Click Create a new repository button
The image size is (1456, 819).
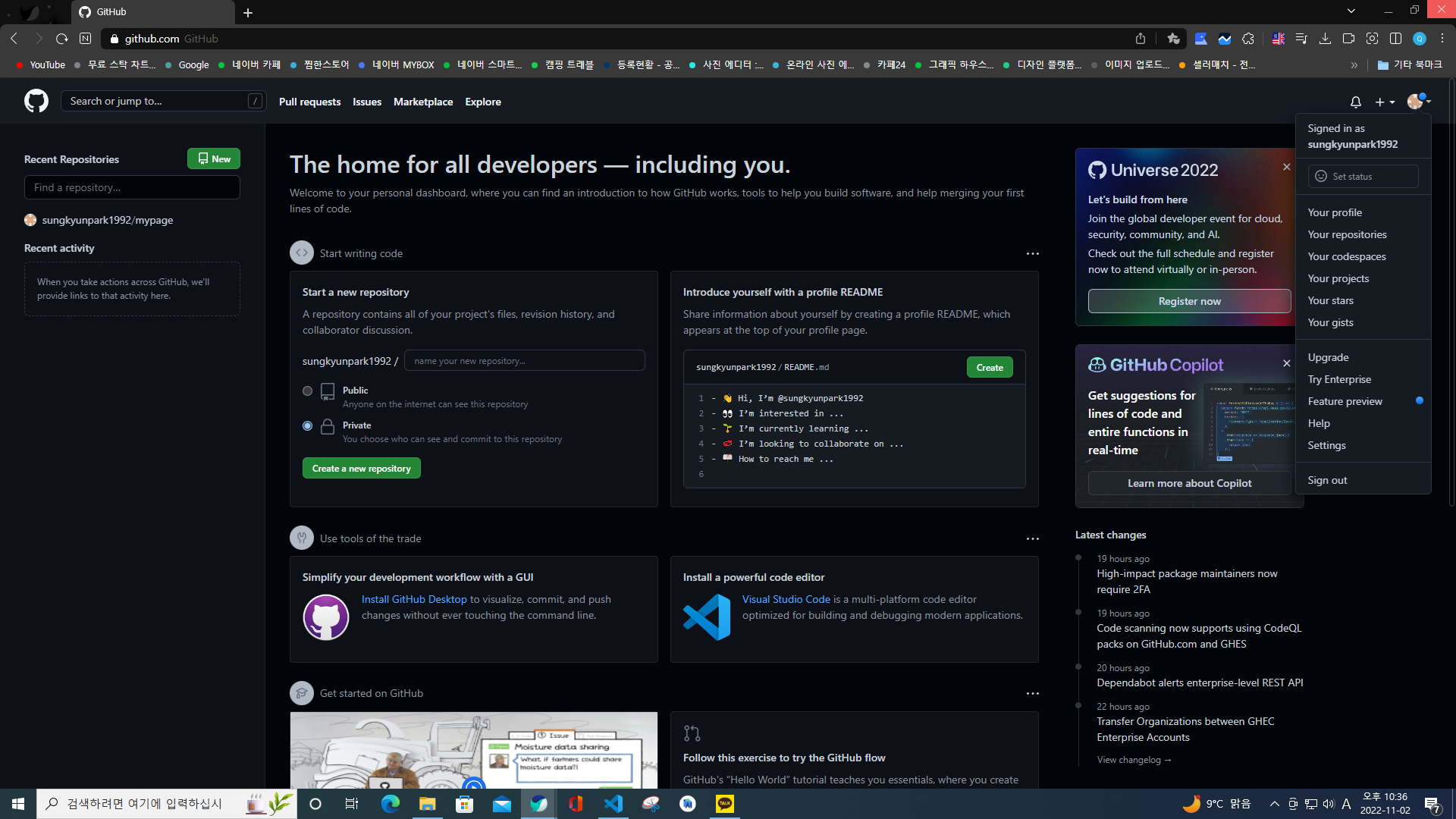tap(361, 469)
